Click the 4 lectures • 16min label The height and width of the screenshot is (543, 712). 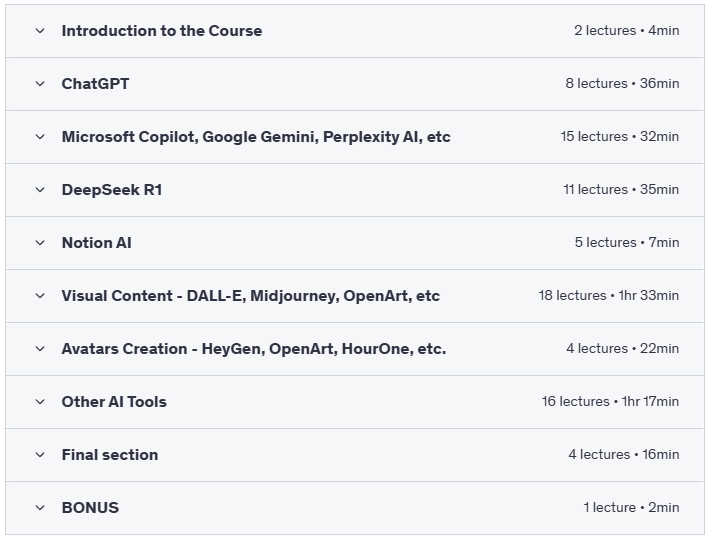pos(623,455)
